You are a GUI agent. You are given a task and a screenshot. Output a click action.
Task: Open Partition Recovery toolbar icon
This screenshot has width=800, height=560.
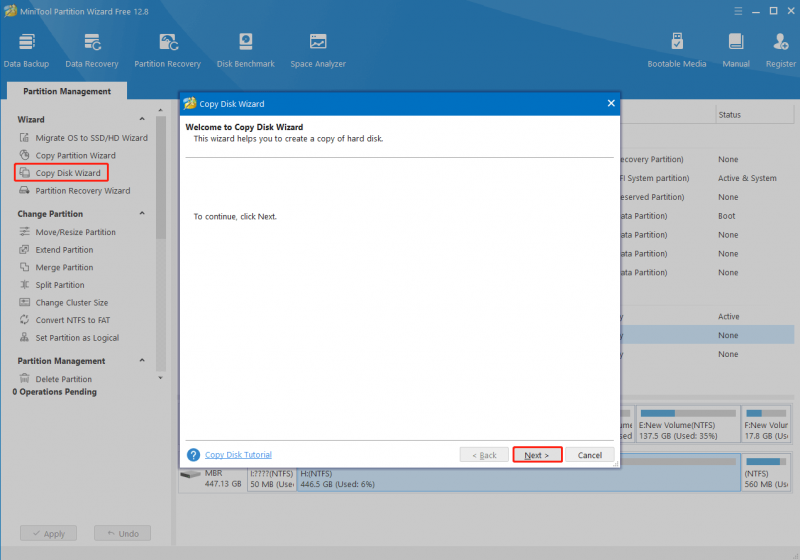167,50
